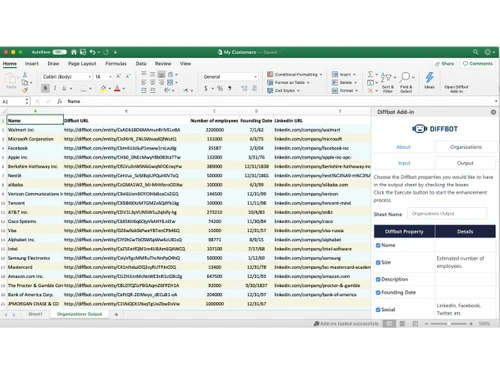The width and height of the screenshot is (500, 375).
Task: Click the Format Painter brush icon
Action: click(x=25, y=90)
